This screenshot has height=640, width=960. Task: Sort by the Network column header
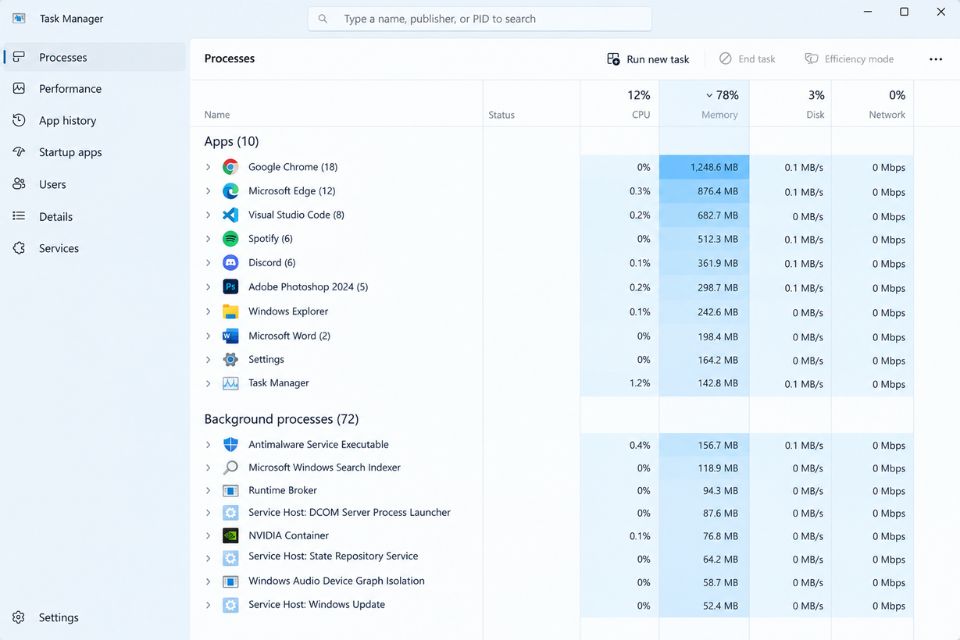coord(872,104)
